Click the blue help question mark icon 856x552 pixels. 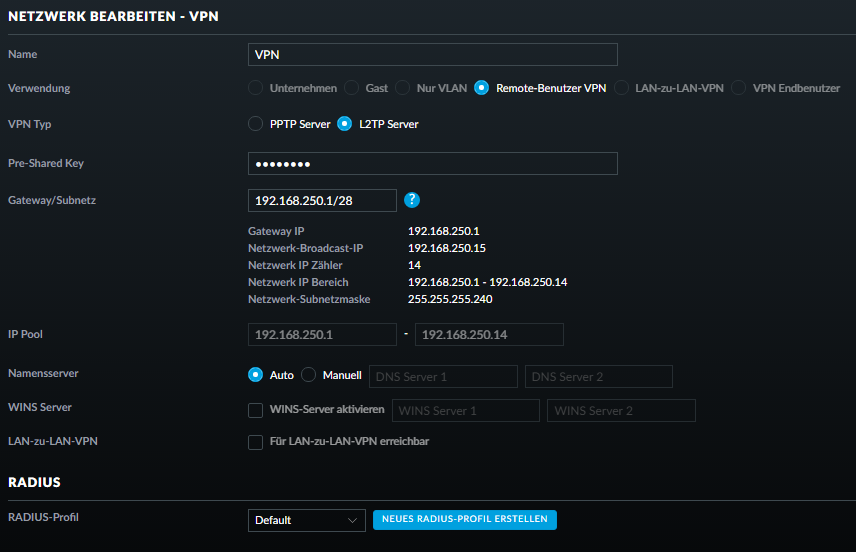pos(412,200)
